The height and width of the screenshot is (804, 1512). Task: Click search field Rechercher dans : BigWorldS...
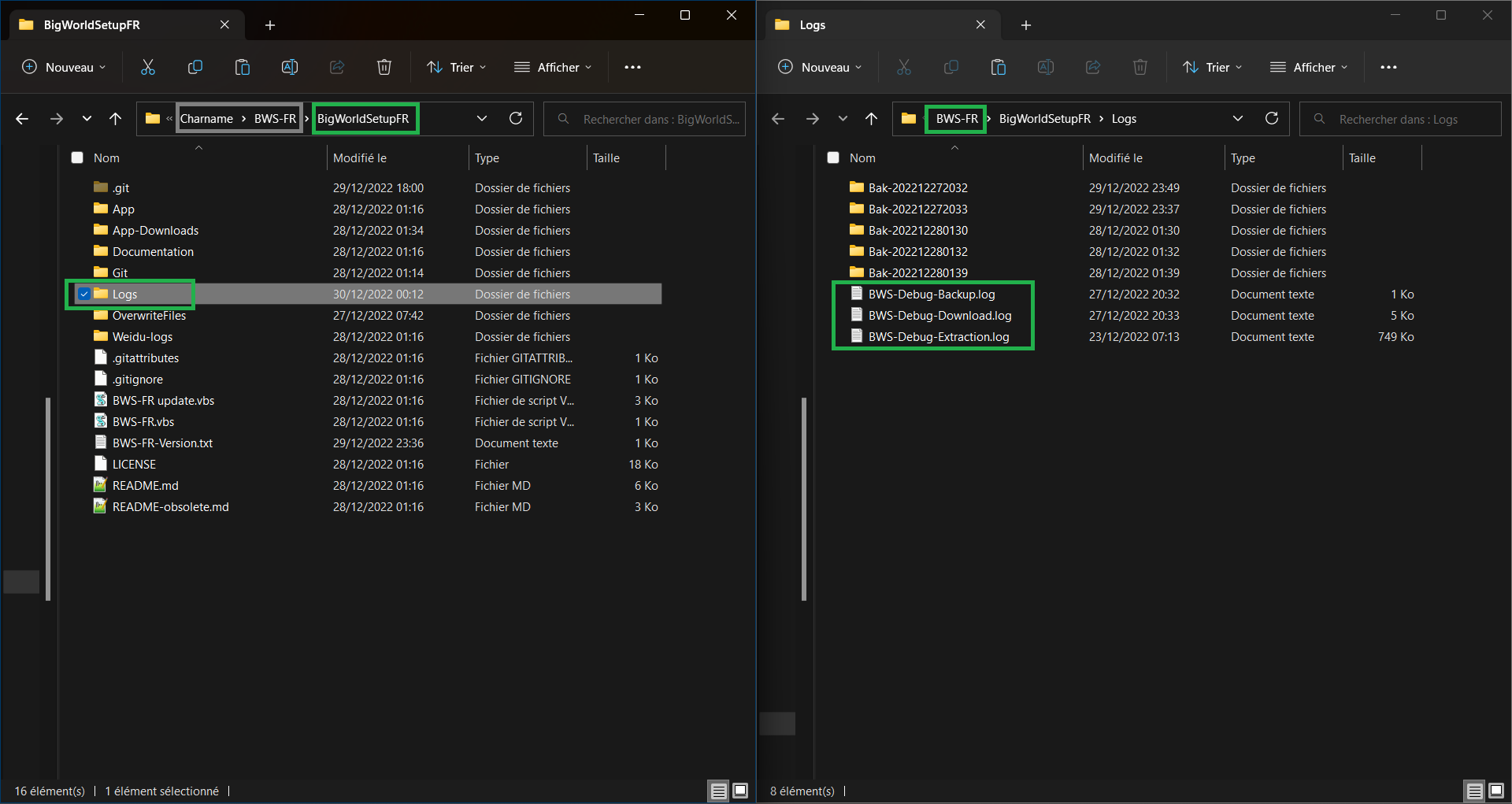pyautogui.click(x=644, y=119)
